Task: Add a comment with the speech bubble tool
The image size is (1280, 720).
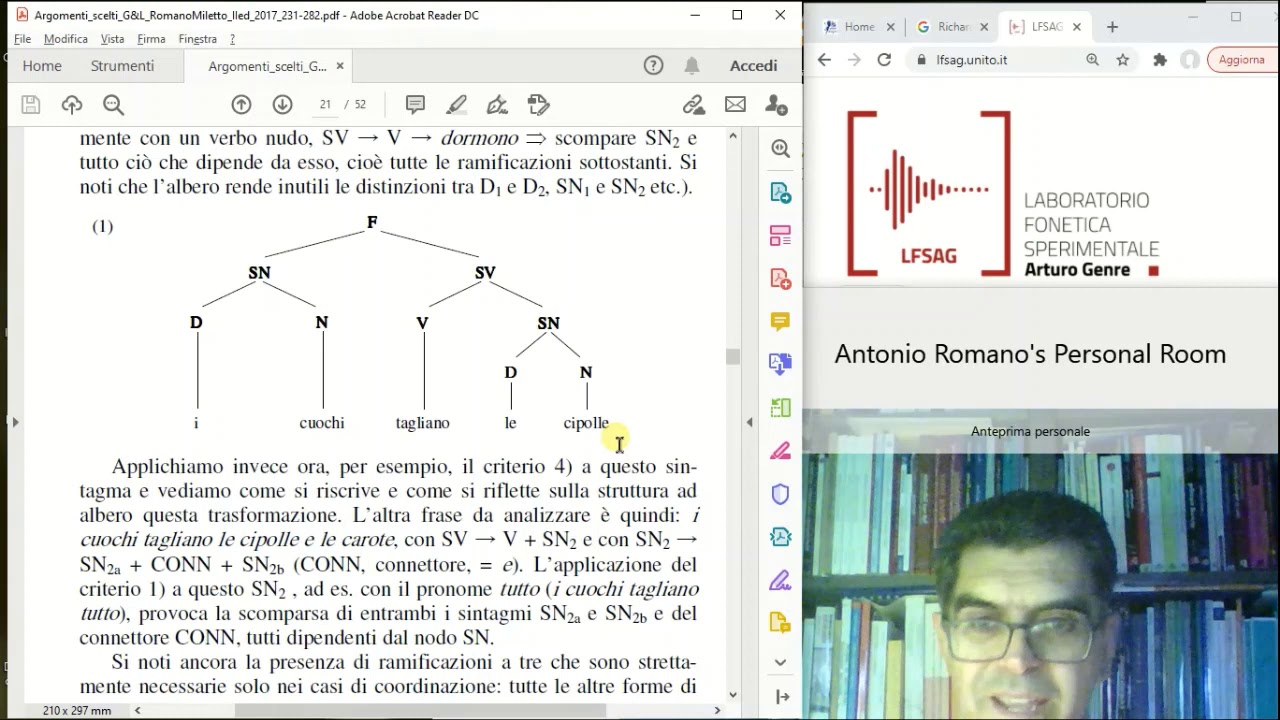Action: [415, 105]
